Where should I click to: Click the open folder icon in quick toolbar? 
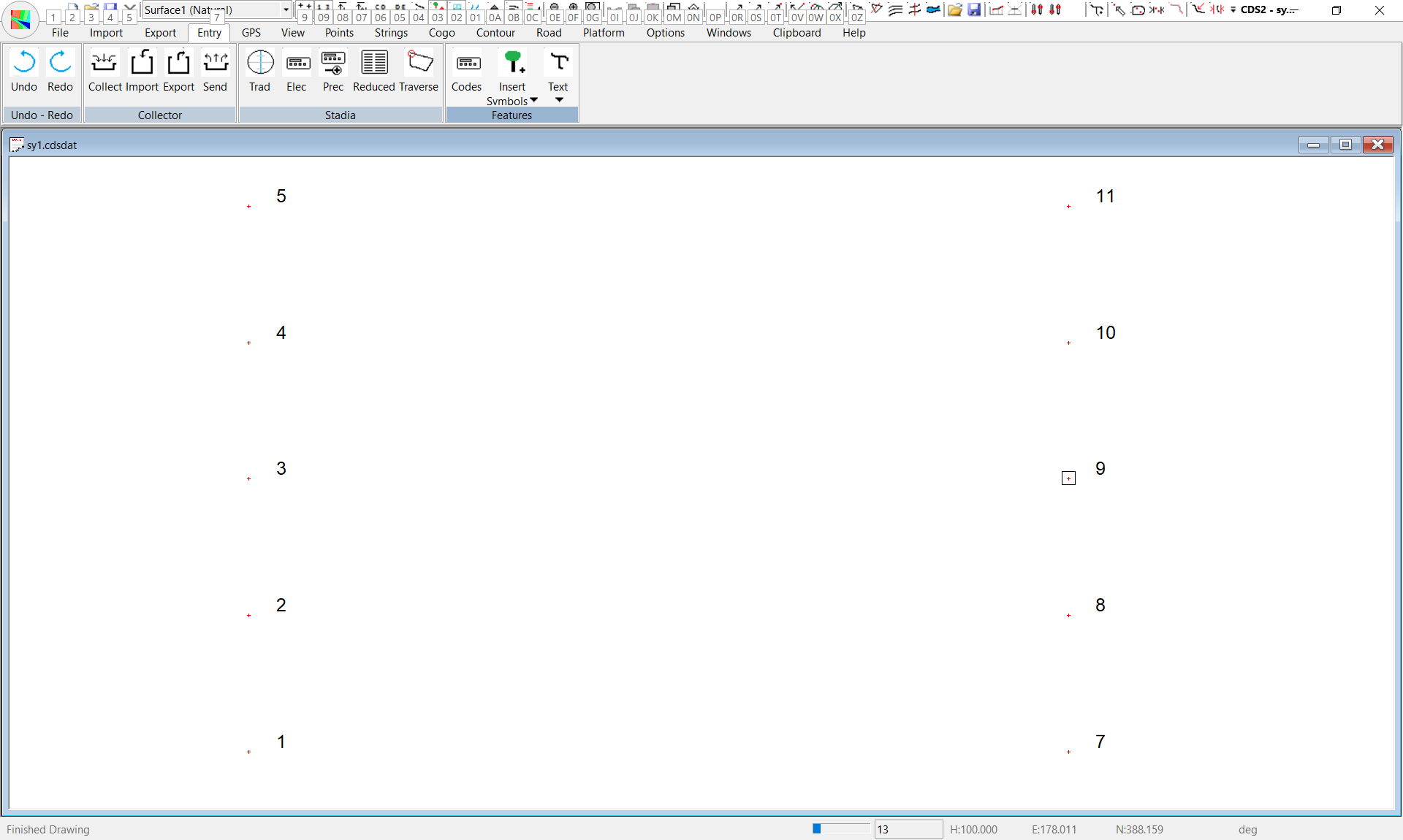point(954,9)
